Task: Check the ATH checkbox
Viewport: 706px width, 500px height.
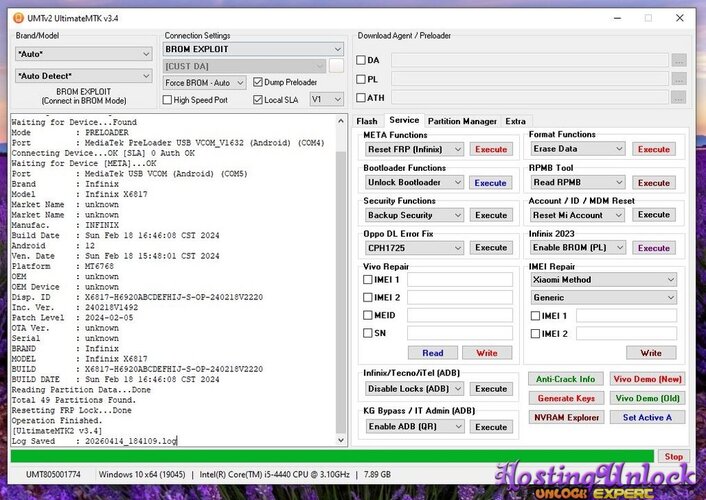Action: (x=361, y=97)
